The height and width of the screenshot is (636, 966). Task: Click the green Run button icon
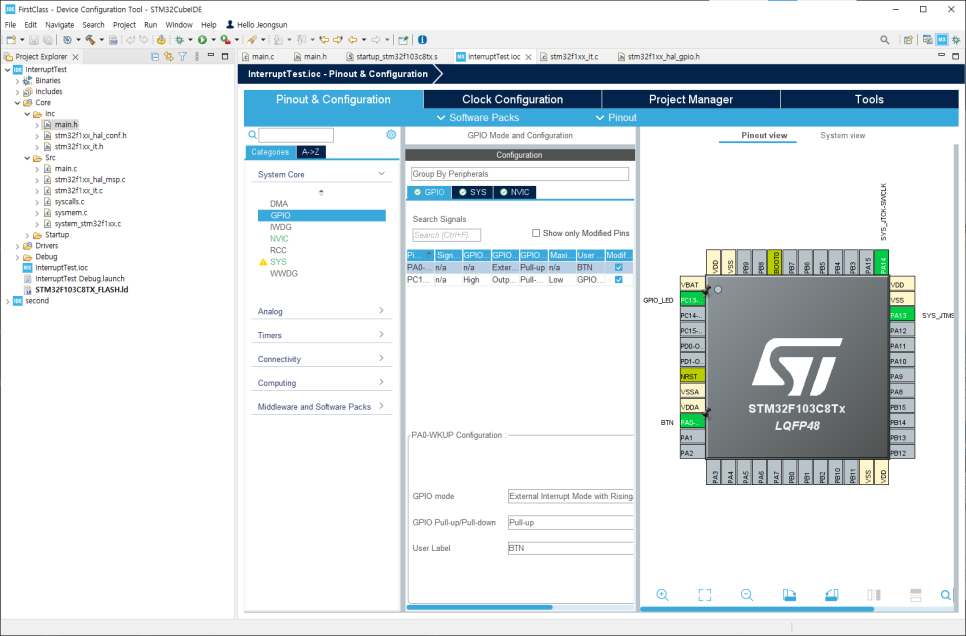(x=202, y=39)
